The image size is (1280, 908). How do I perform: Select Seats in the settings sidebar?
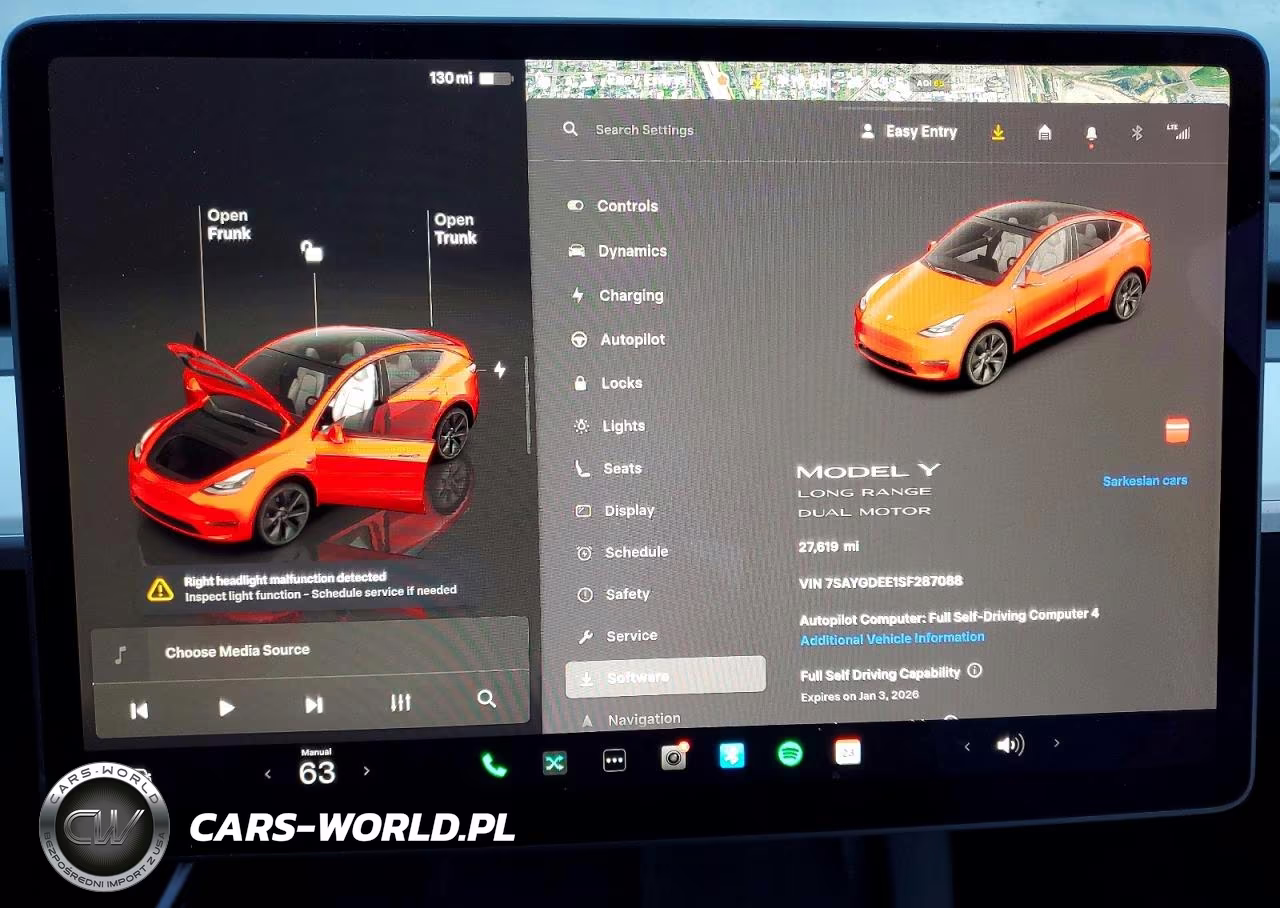coord(609,468)
